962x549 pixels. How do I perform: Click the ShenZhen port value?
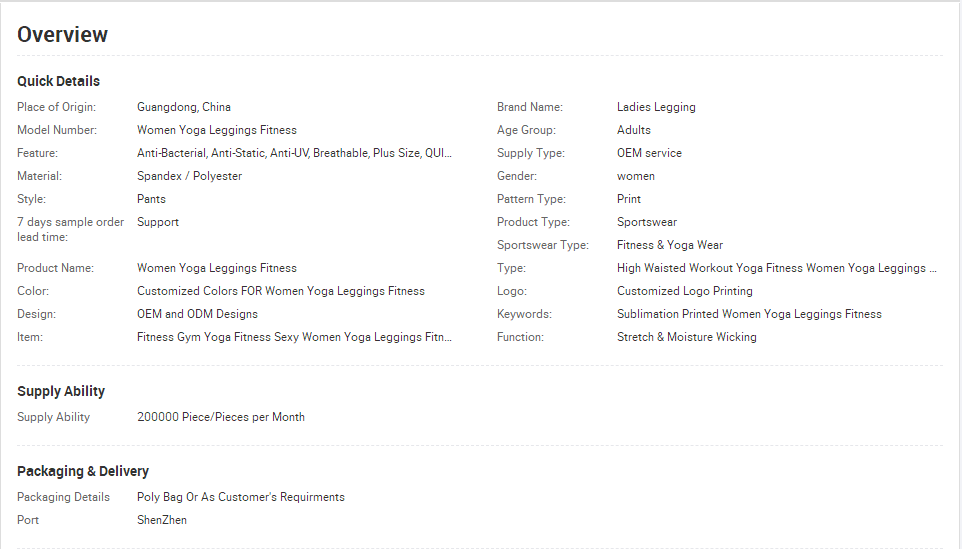162,520
